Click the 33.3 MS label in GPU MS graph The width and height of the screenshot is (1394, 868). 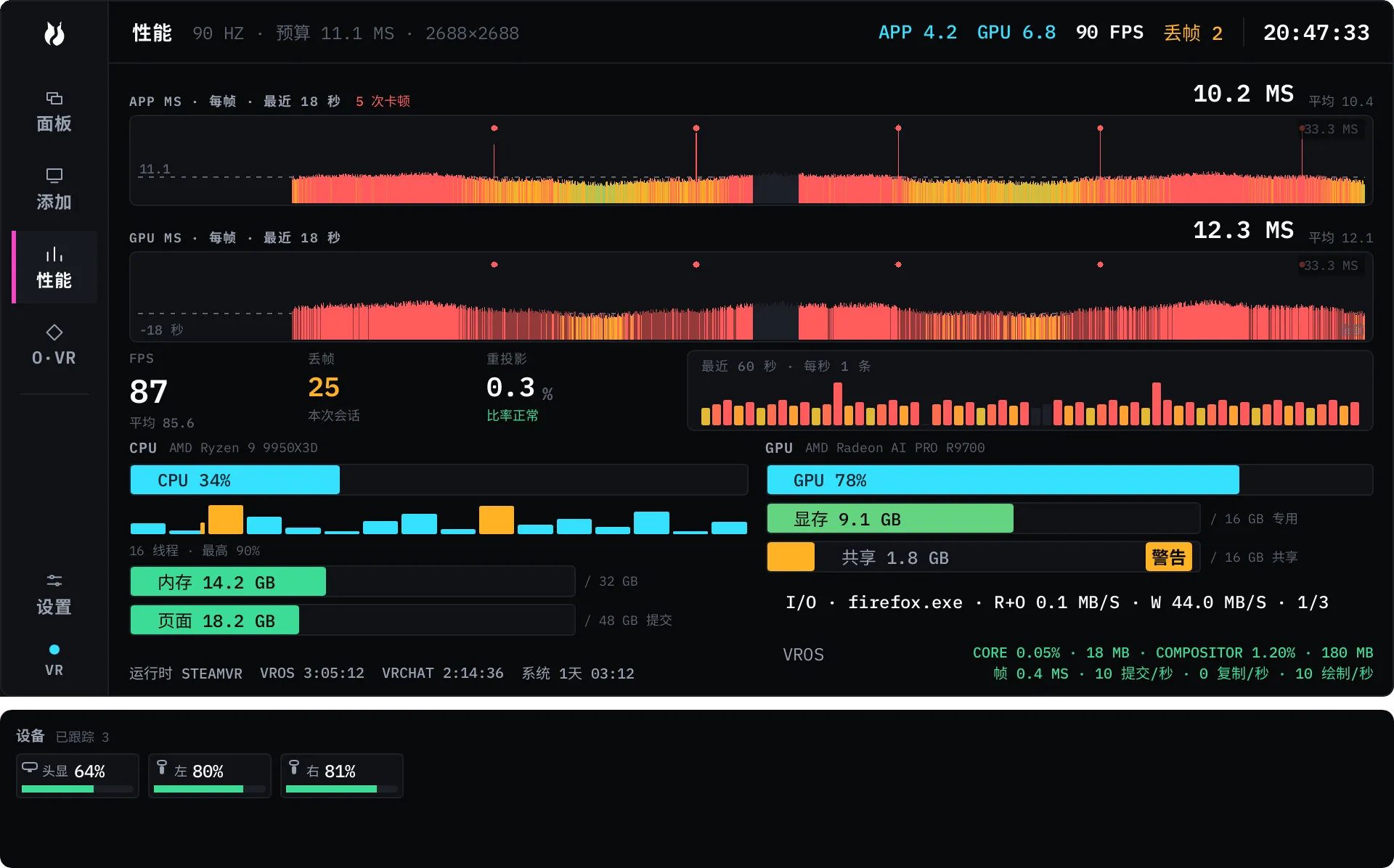pos(1331,266)
